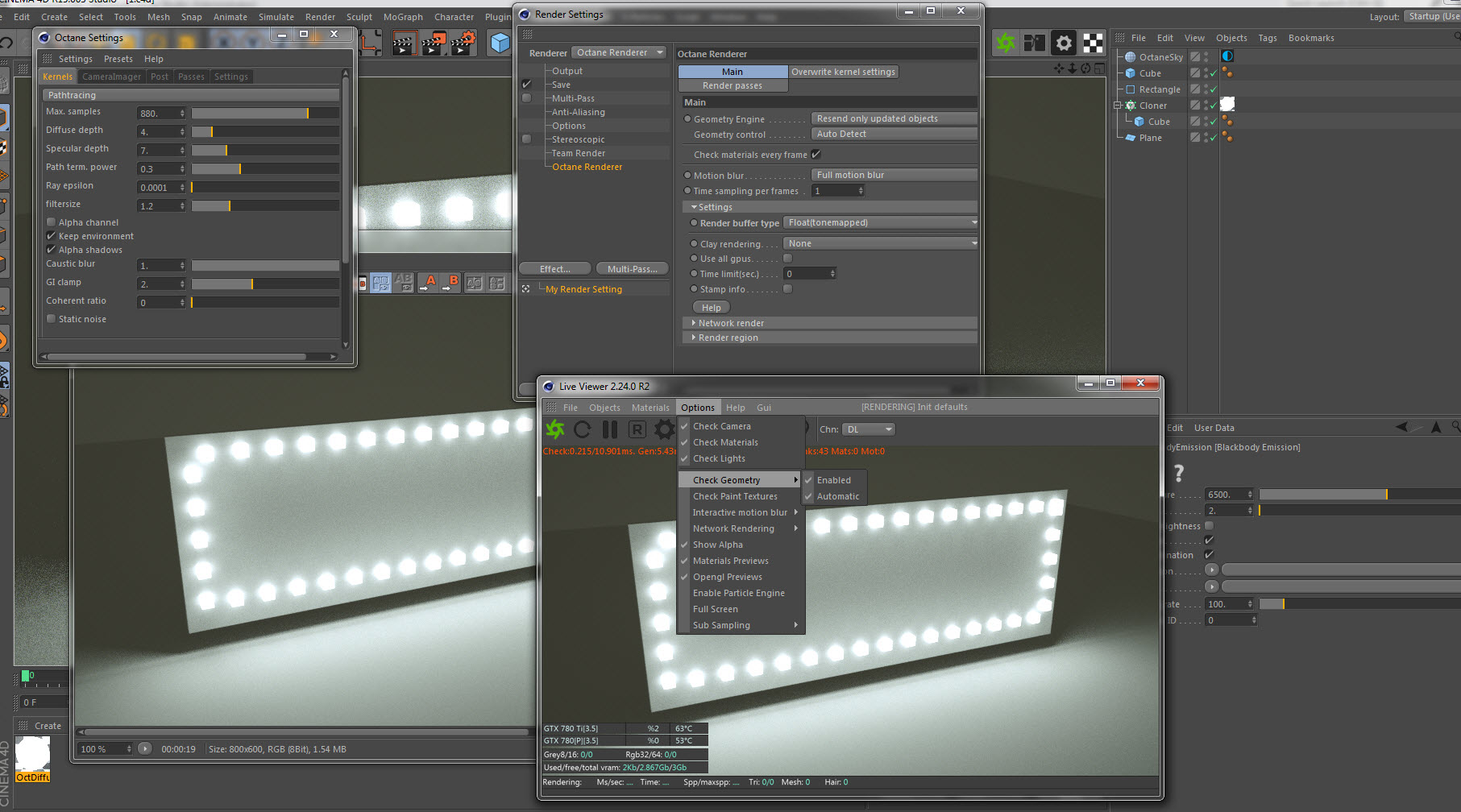Enable Alpha channel checkbox in Octane Settings
The height and width of the screenshot is (812, 1461).
click(x=52, y=222)
